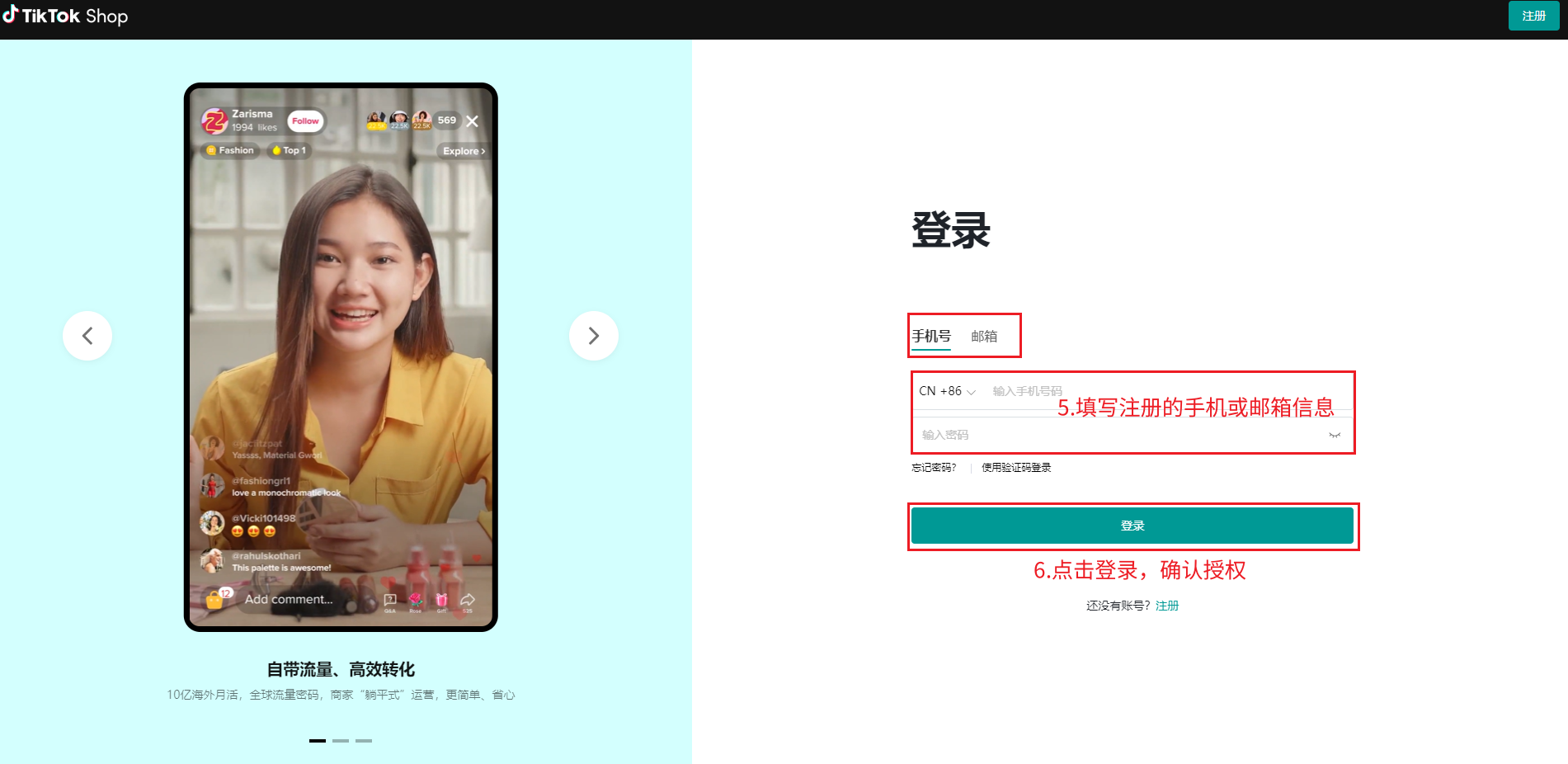The height and width of the screenshot is (764, 1568).
Task: Click the 忘记密码 link
Action: (934, 468)
